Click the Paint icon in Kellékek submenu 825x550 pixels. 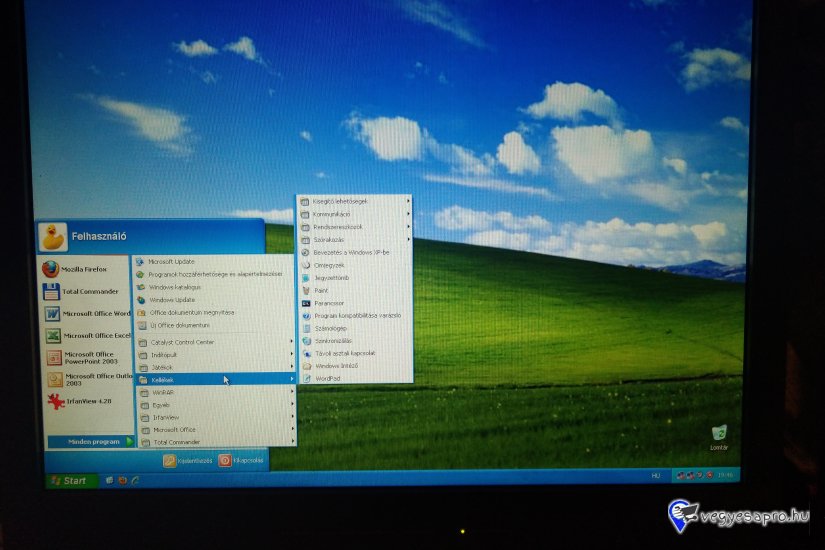(x=320, y=290)
